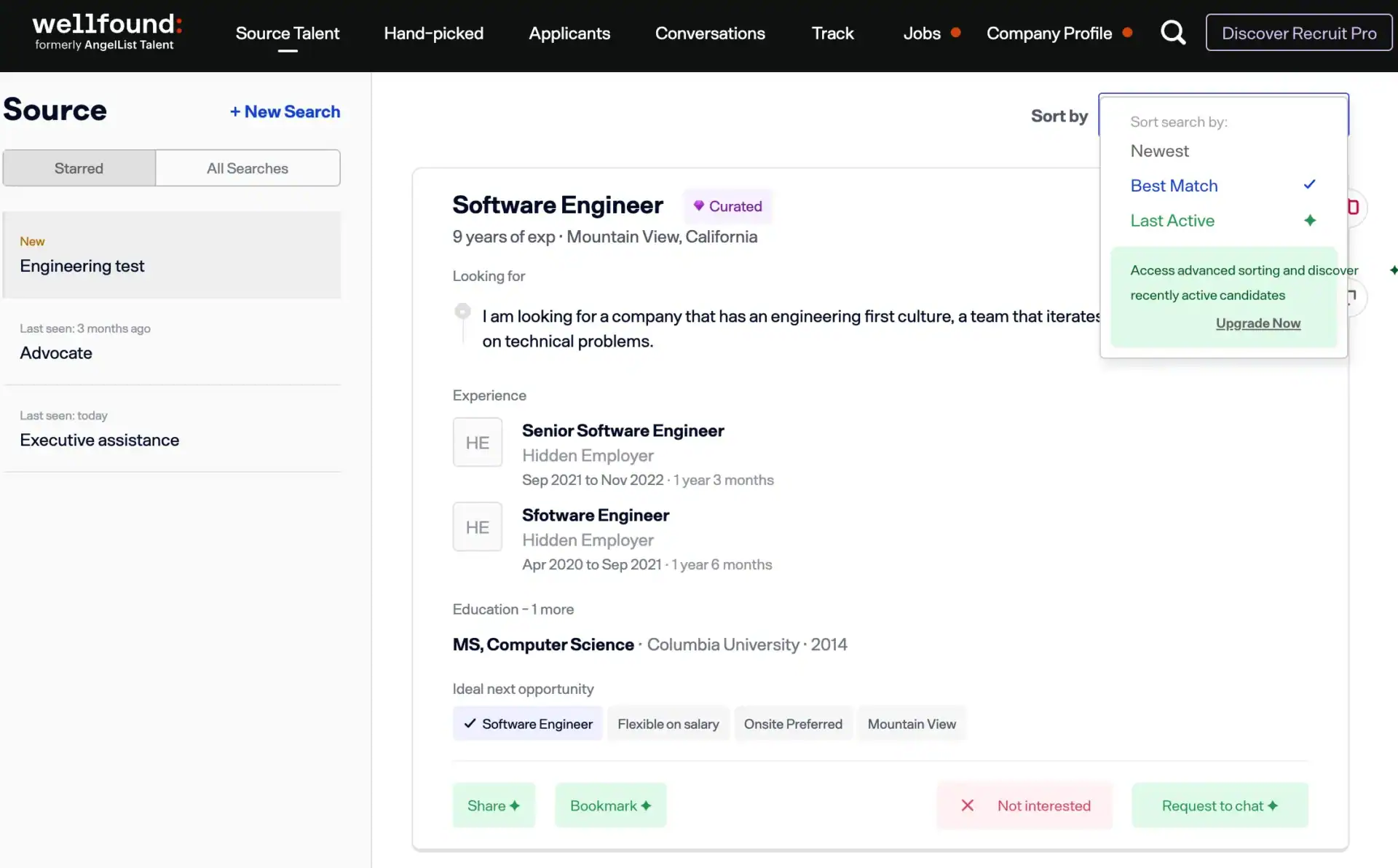This screenshot has height=868, width=1398.
Task: Select Best Match sort option
Action: pos(1174,186)
